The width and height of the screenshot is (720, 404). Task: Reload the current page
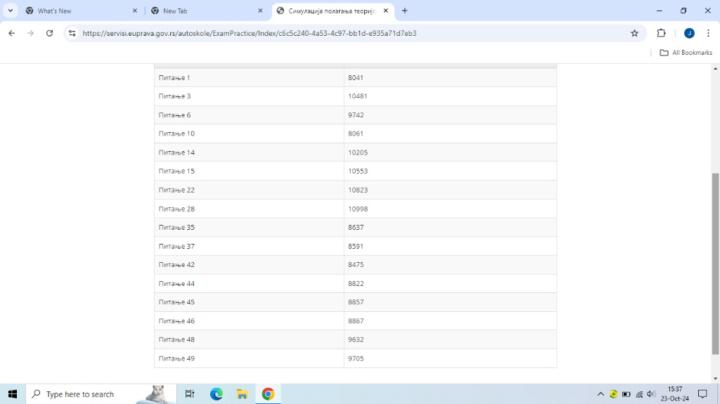pyautogui.click(x=49, y=33)
